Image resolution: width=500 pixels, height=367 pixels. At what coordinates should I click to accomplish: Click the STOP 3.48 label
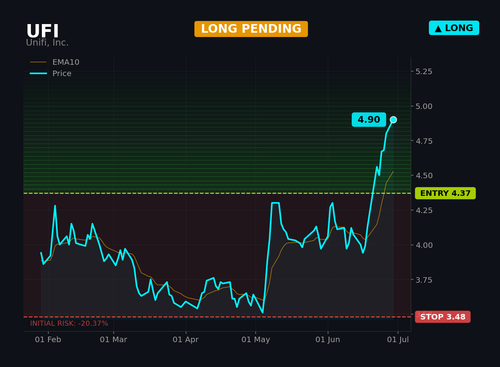pyautogui.click(x=443, y=317)
